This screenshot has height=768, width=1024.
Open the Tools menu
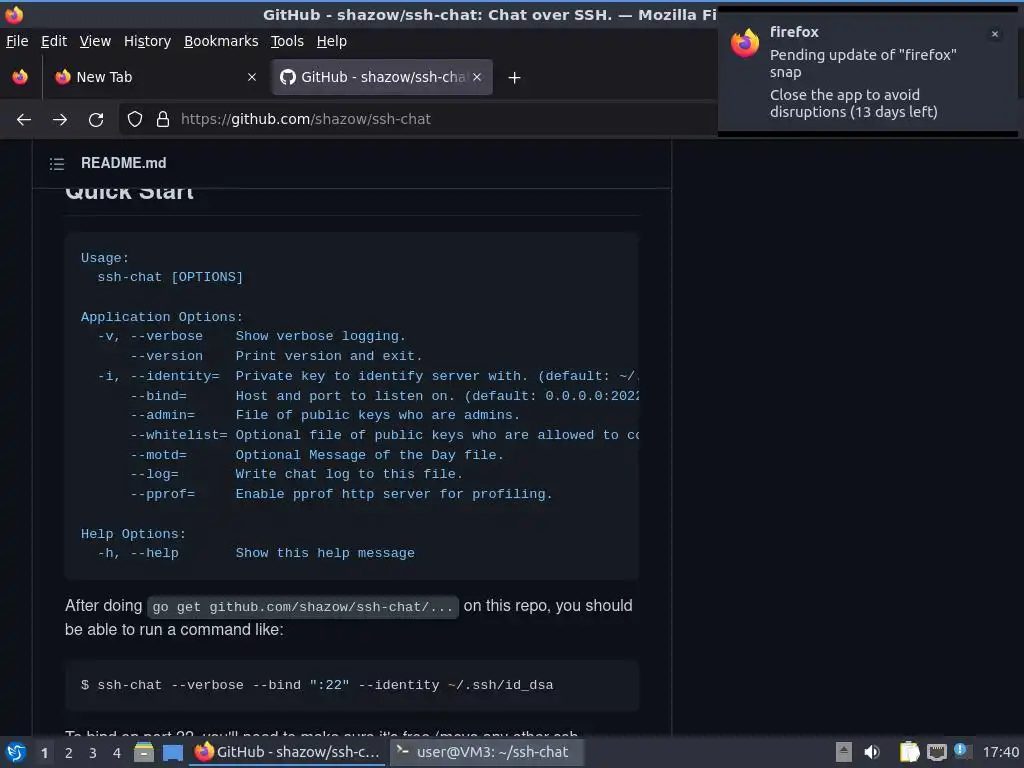coord(287,41)
